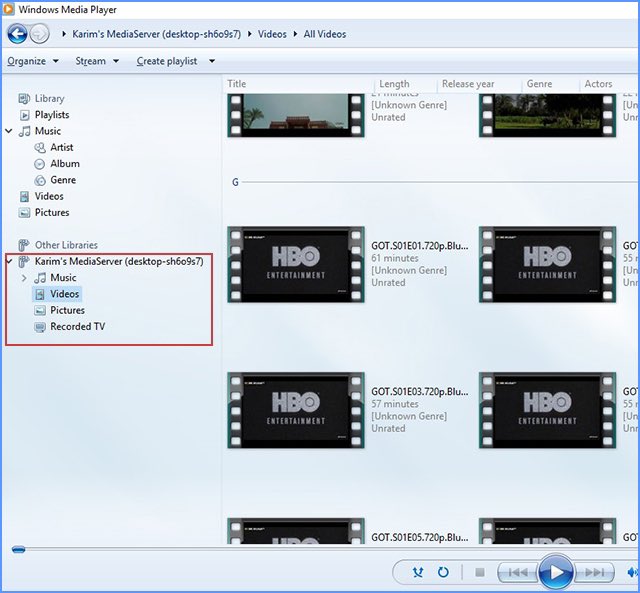Click music note icon under Karim's MediaServer
Screen dimensions: 640x593
(x=40, y=278)
